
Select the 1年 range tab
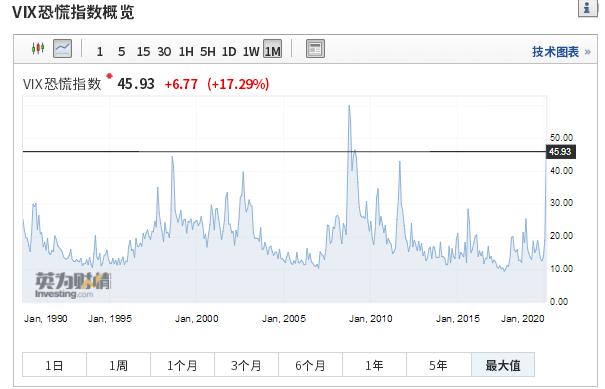pos(375,365)
